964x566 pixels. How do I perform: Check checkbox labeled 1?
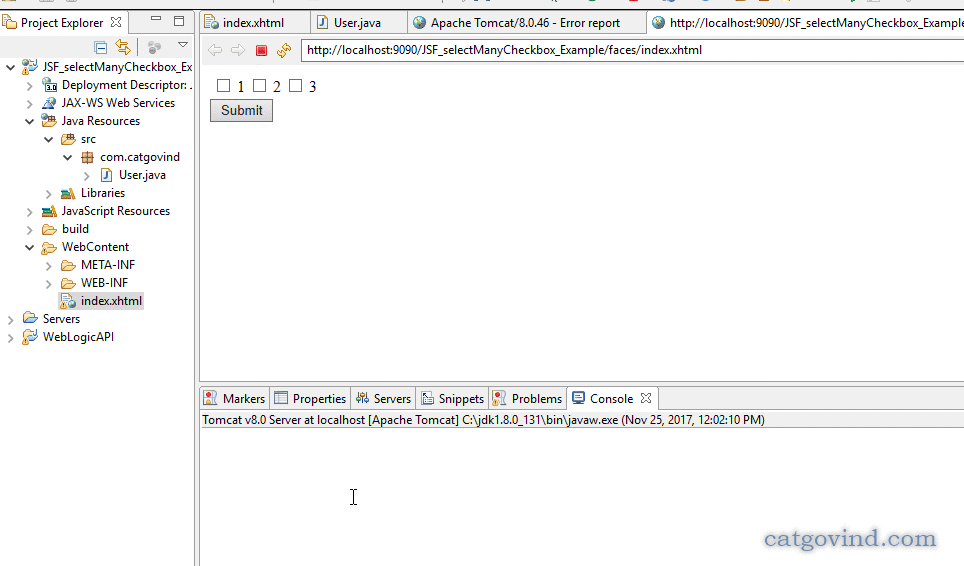[x=223, y=85]
